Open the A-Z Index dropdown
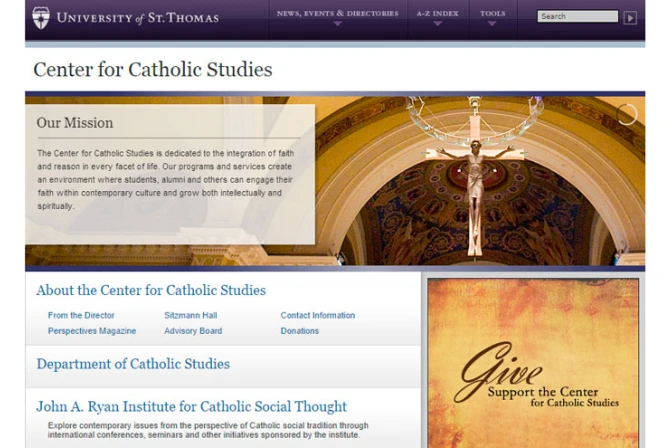The width and height of the screenshot is (672, 448). [437, 17]
